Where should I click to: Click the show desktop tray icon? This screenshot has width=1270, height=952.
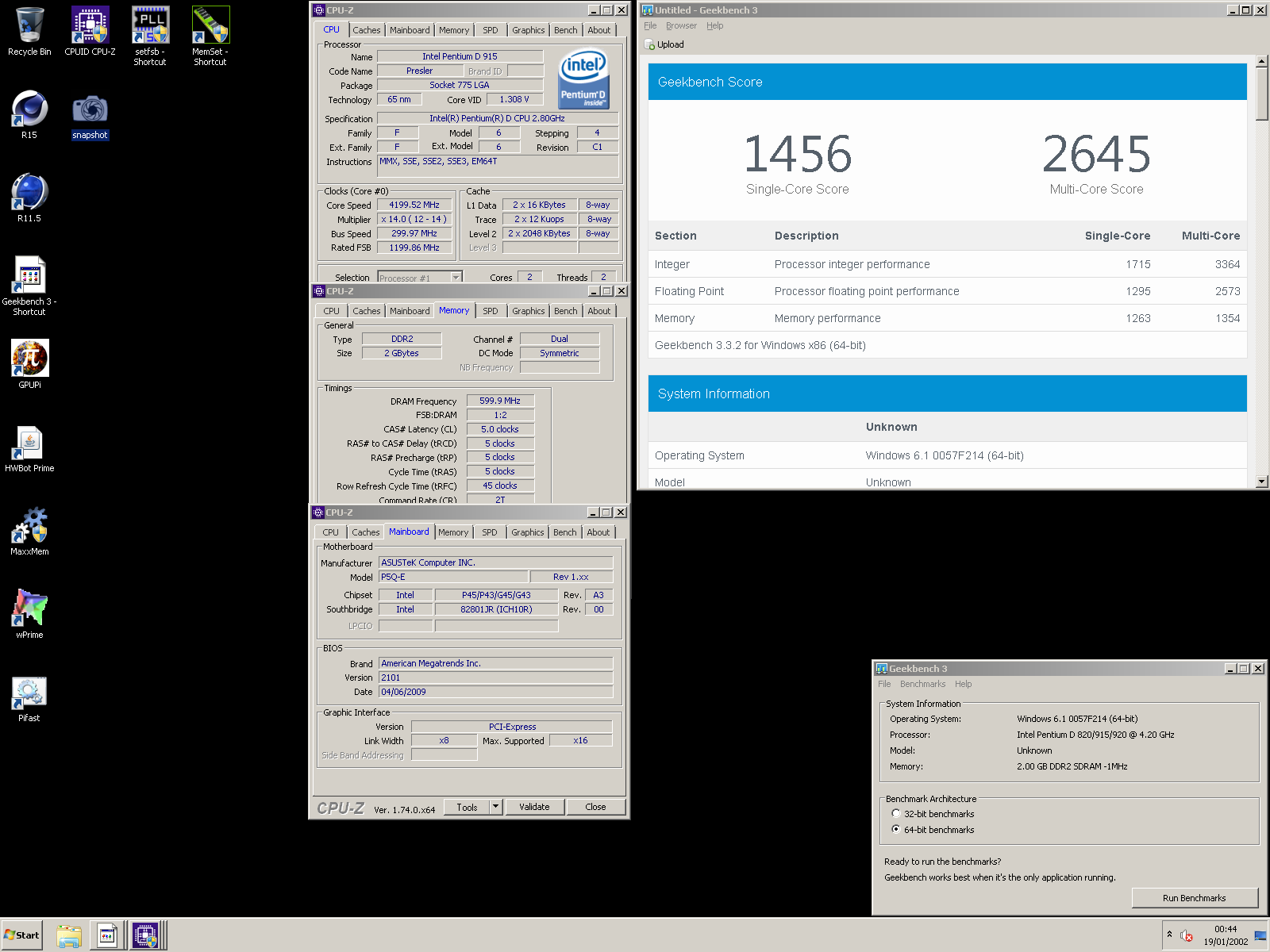tap(1260, 936)
